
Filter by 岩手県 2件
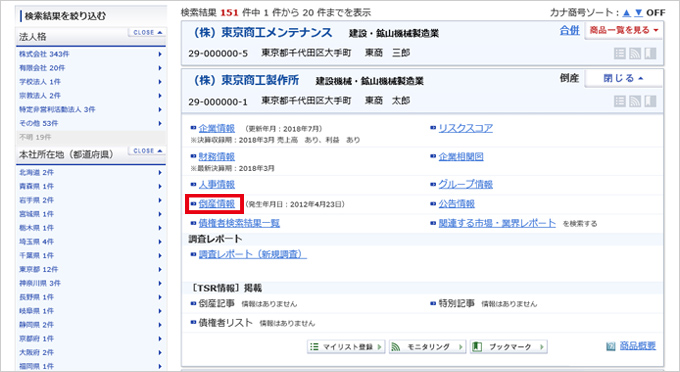click(90, 200)
